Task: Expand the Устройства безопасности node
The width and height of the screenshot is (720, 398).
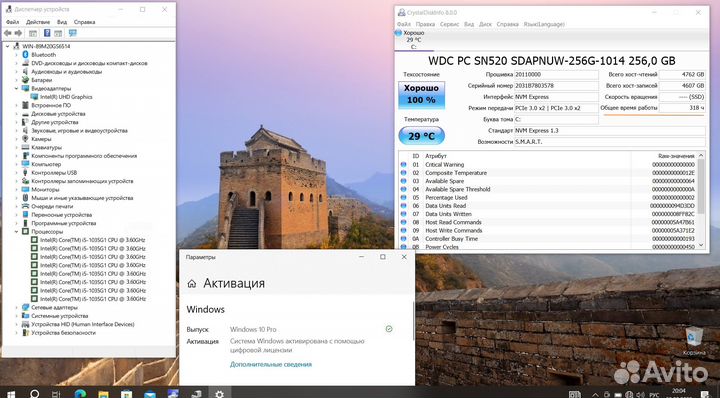Action: click(17, 333)
